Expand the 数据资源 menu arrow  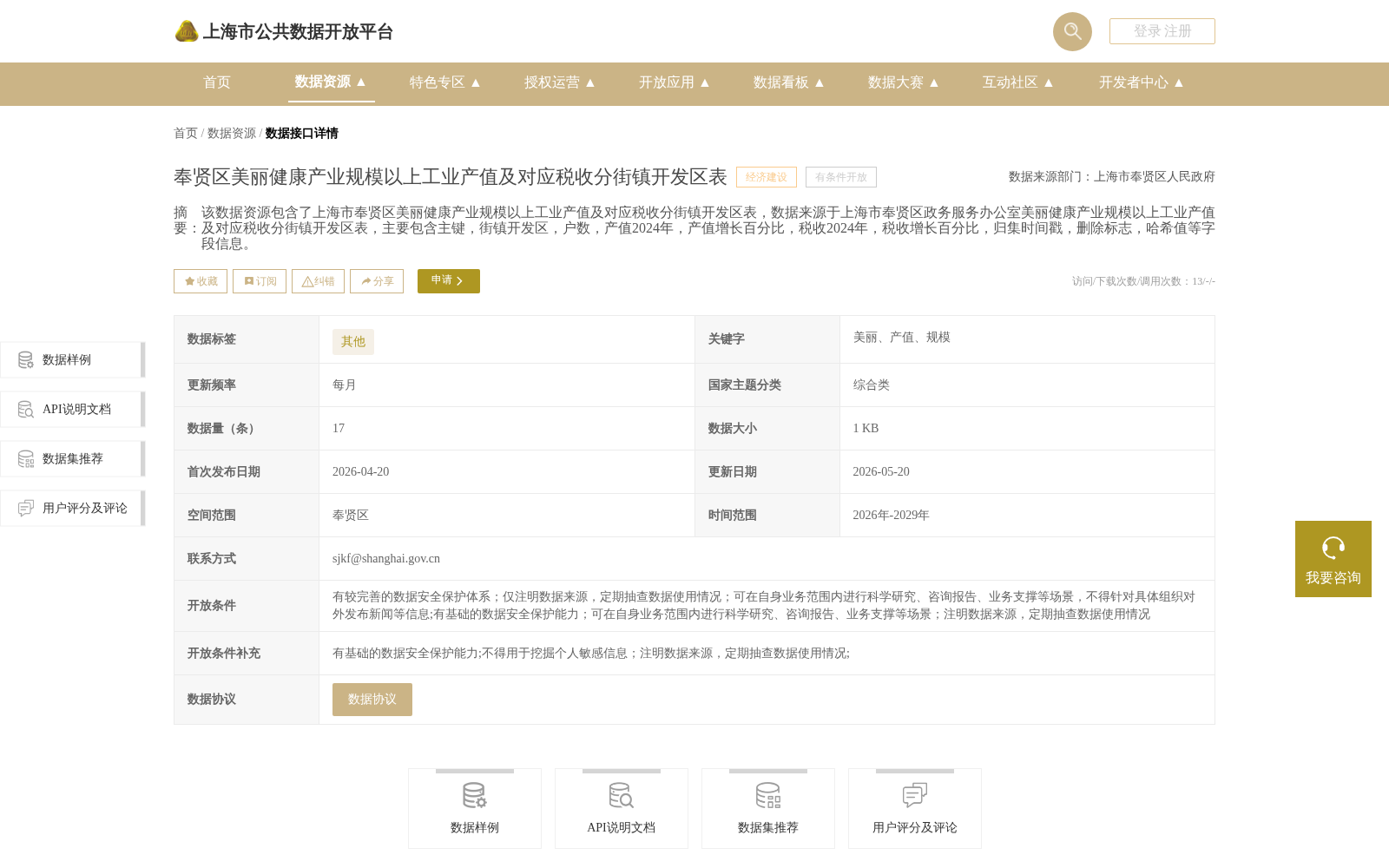361,82
